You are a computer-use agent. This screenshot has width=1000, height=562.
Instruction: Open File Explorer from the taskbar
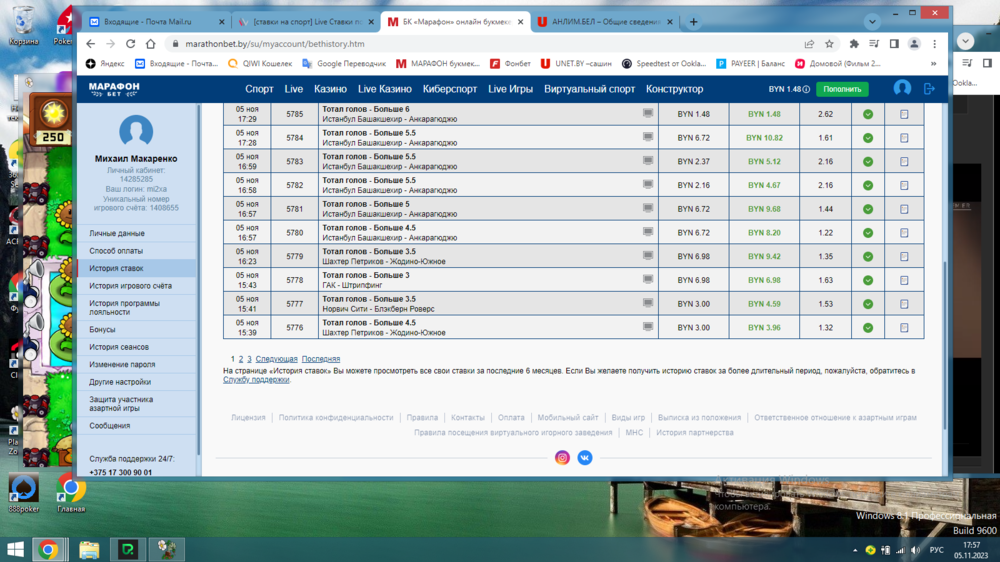click(89, 549)
